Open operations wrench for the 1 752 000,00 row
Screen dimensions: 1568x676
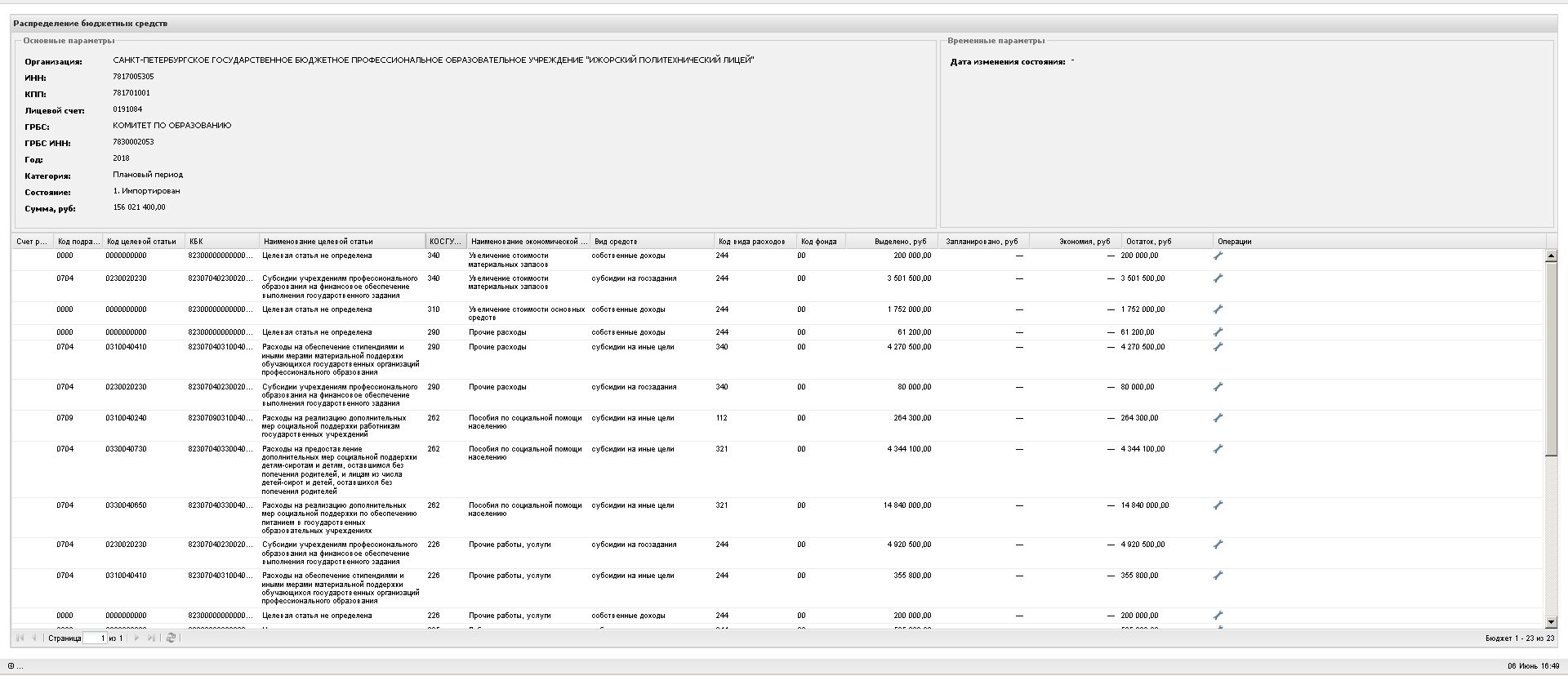click(x=1218, y=309)
